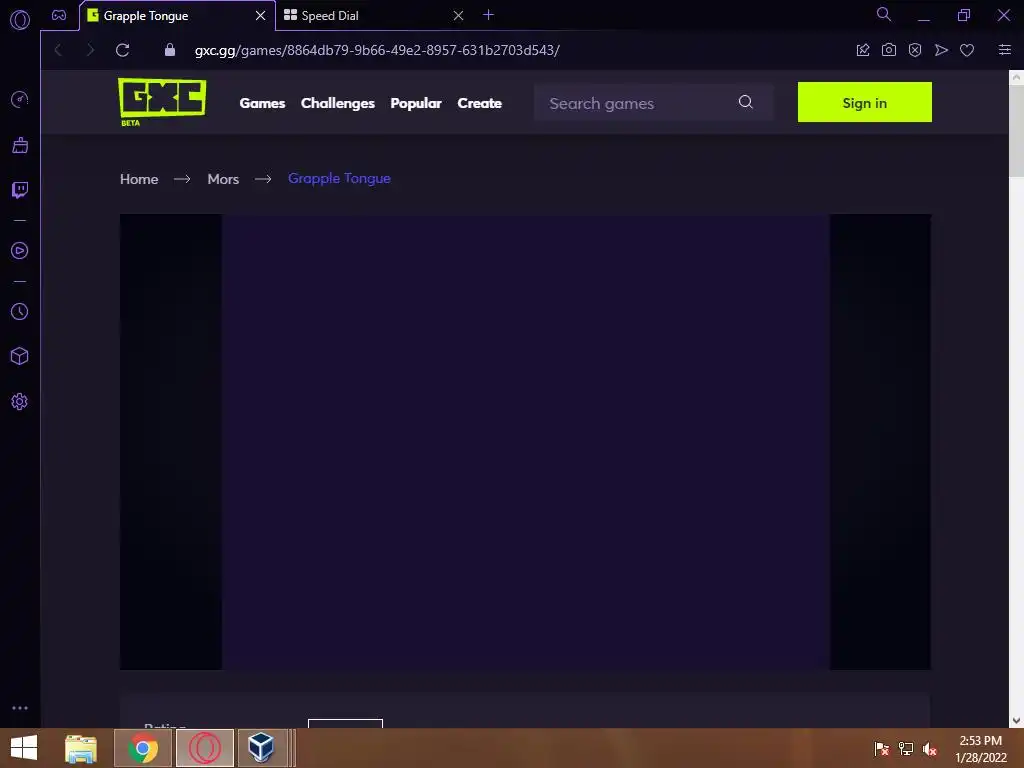The width and height of the screenshot is (1024, 768).
Task: Open Settings gear in sidebar
Action: [20, 402]
